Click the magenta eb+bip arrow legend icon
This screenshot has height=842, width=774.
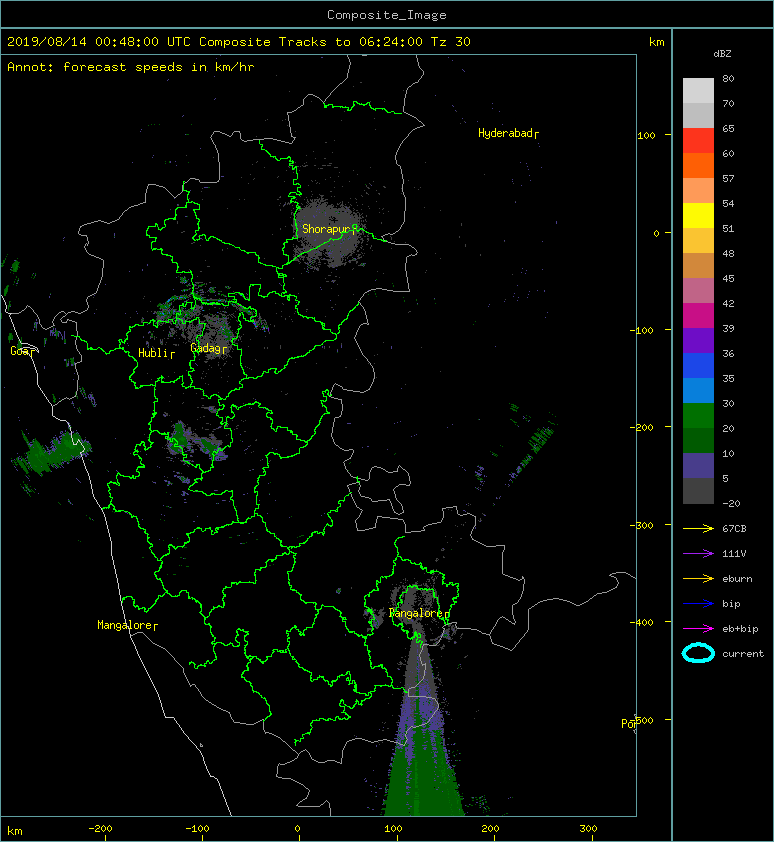pos(698,628)
